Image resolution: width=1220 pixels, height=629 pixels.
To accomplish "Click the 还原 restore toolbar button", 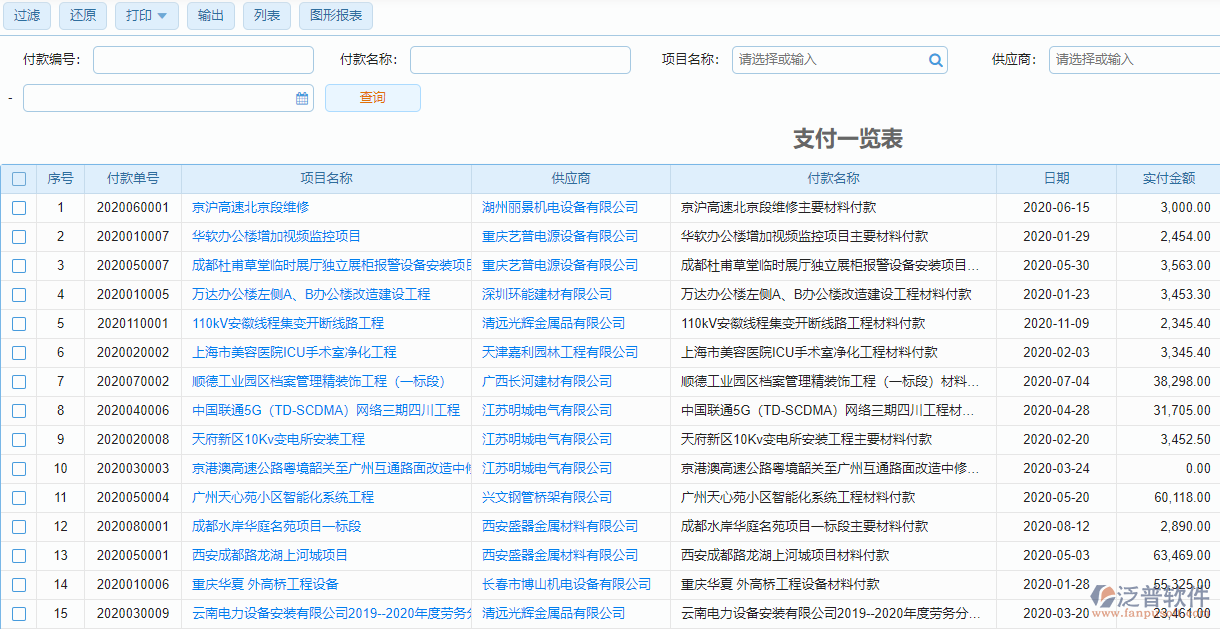I will (82, 16).
